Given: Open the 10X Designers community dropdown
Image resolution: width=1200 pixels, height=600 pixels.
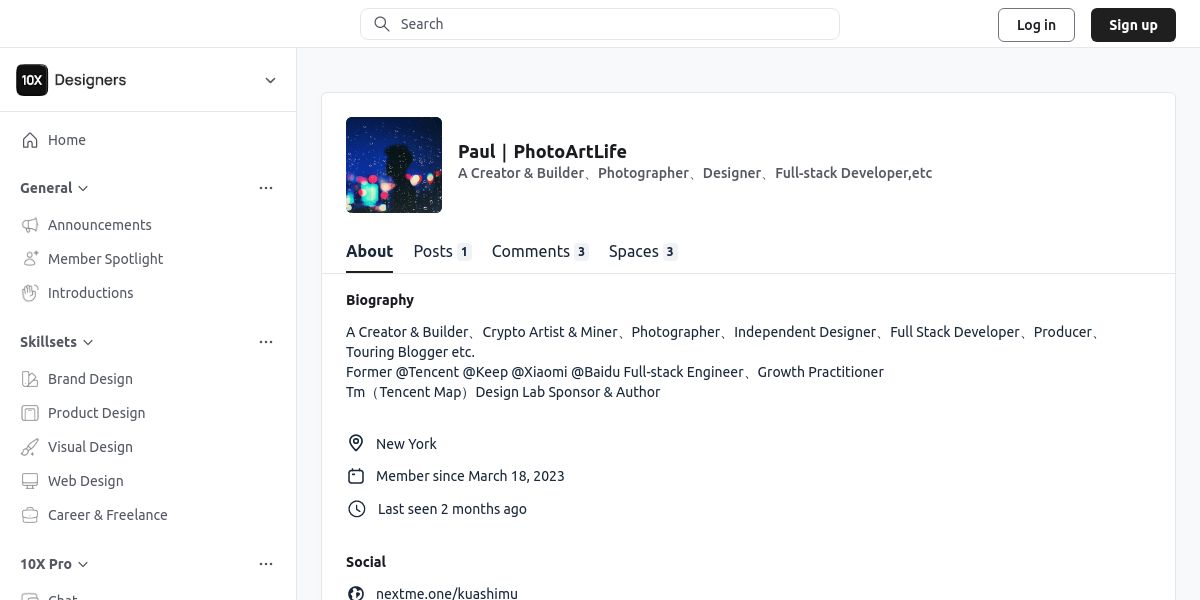Looking at the screenshot, I should point(270,80).
